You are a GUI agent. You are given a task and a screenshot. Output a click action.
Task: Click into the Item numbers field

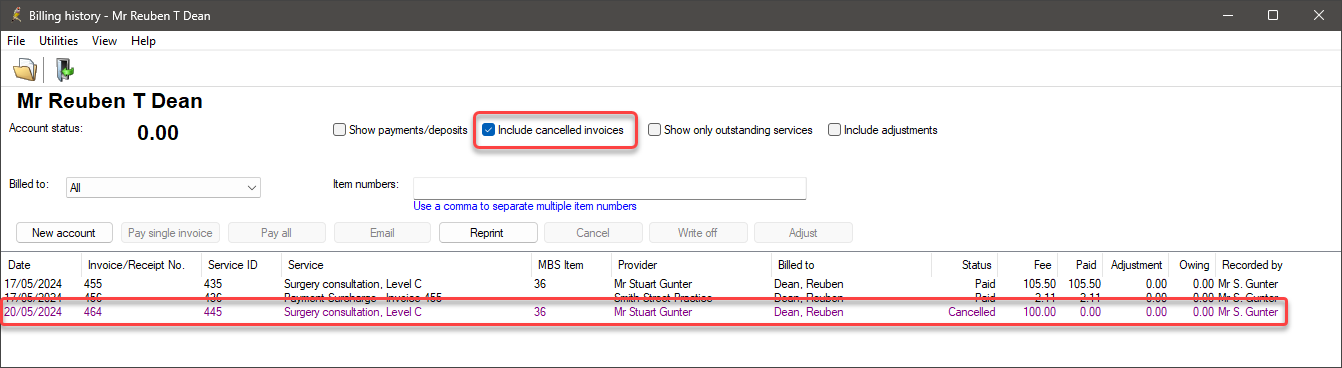click(x=609, y=188)
